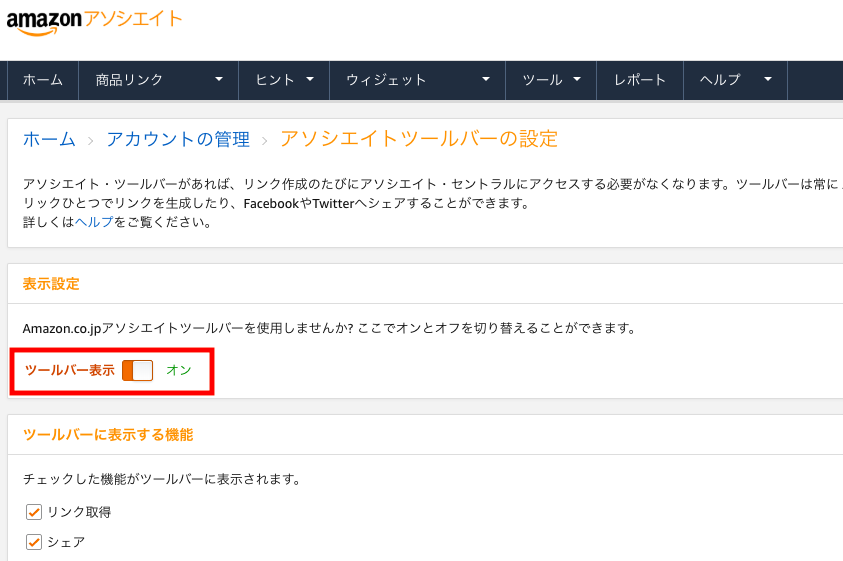This screenshot has height=561, width=843.
Task: Open the ヘルプ link in the description
Action: pyautogui.click(x=94, y=222)
